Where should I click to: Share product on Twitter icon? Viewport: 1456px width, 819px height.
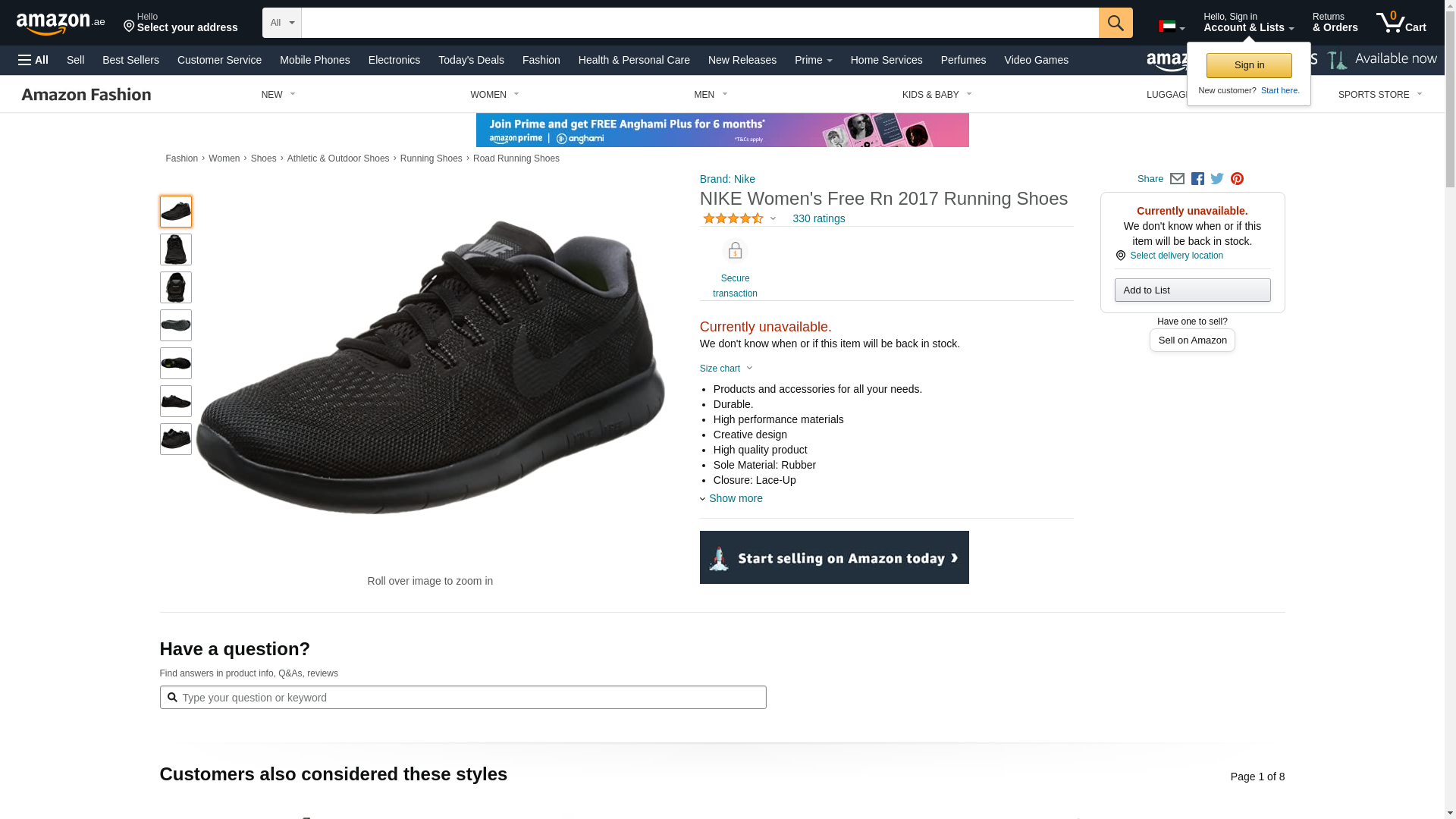[1217, 179]
